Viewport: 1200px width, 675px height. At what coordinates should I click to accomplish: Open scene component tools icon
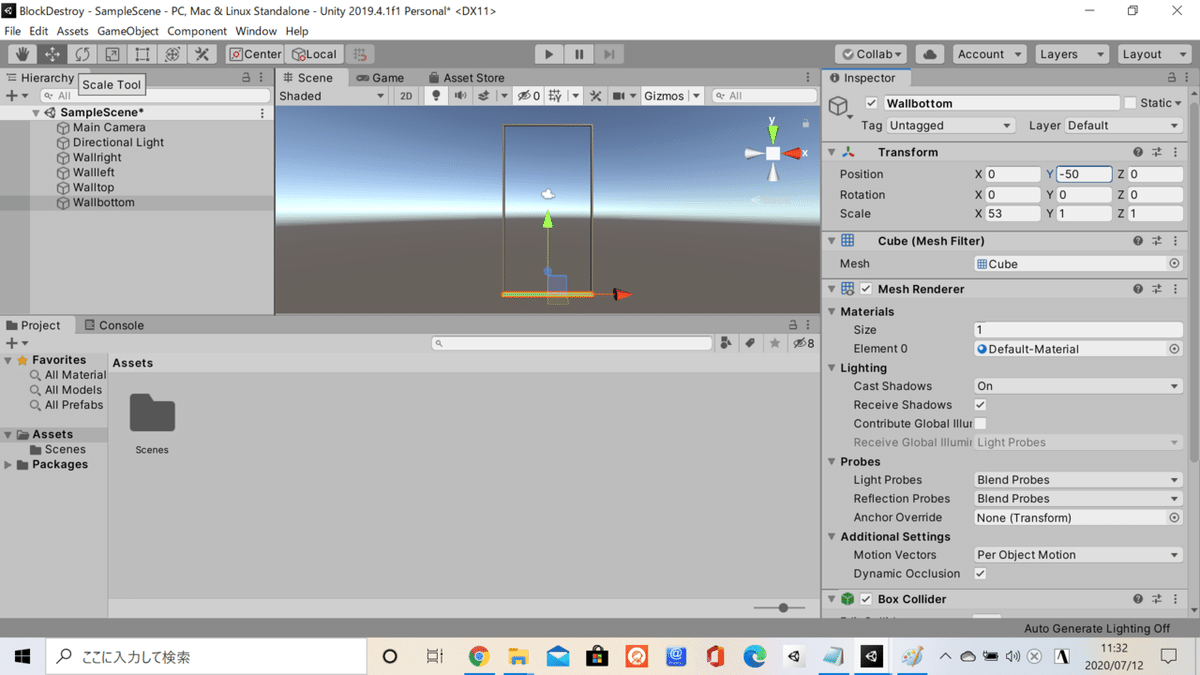(595, 96)
